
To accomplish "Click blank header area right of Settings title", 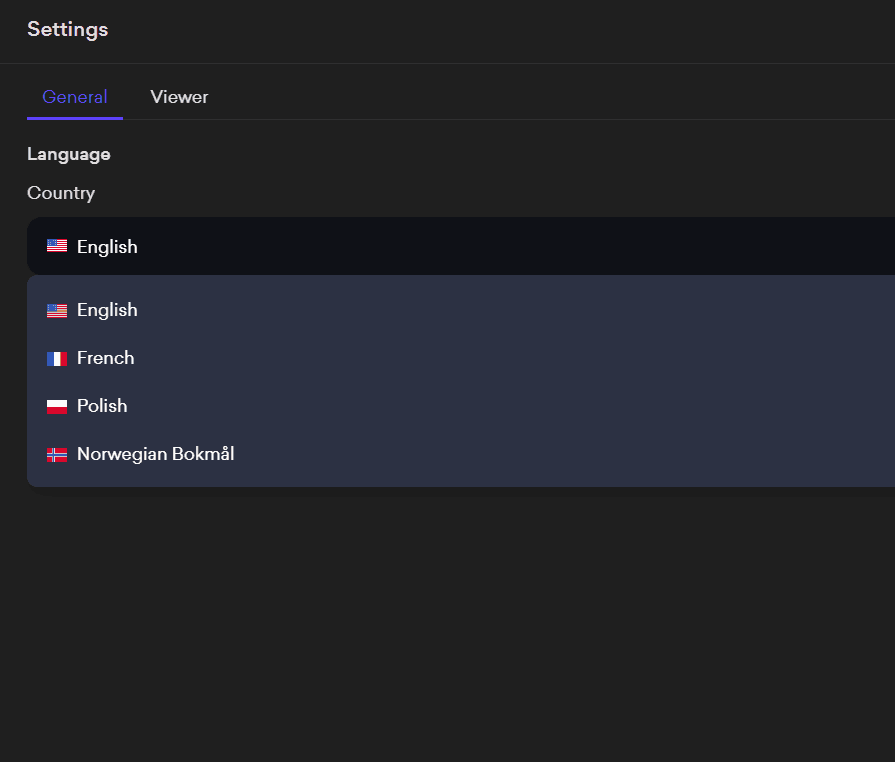I will (500, 29).
